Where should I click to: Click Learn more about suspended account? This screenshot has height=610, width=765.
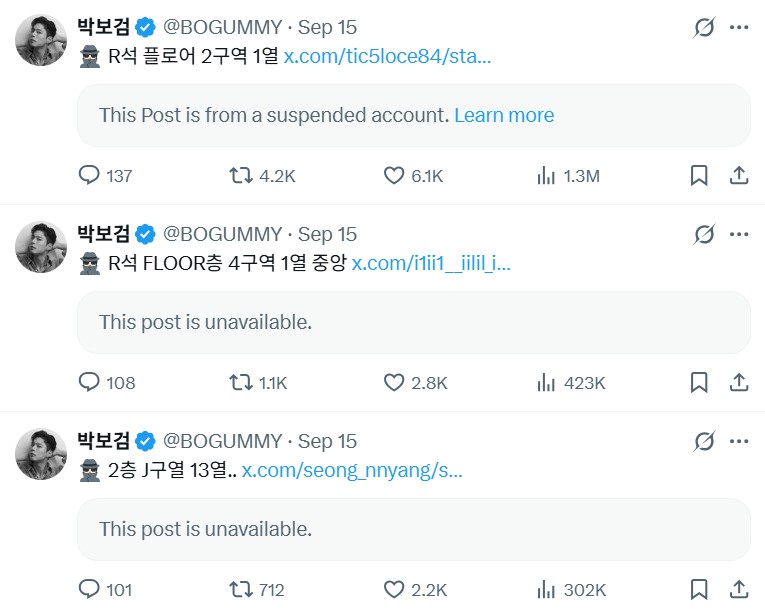pyautogui.click(x=504, y=115)
